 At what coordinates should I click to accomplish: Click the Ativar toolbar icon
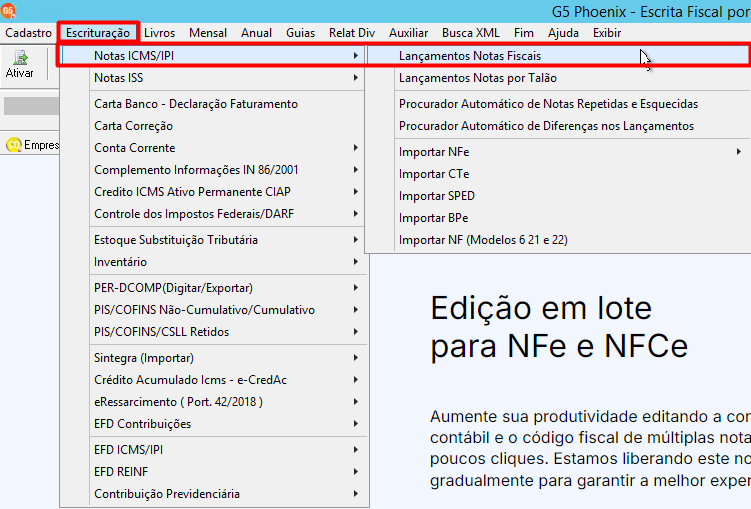19,64
